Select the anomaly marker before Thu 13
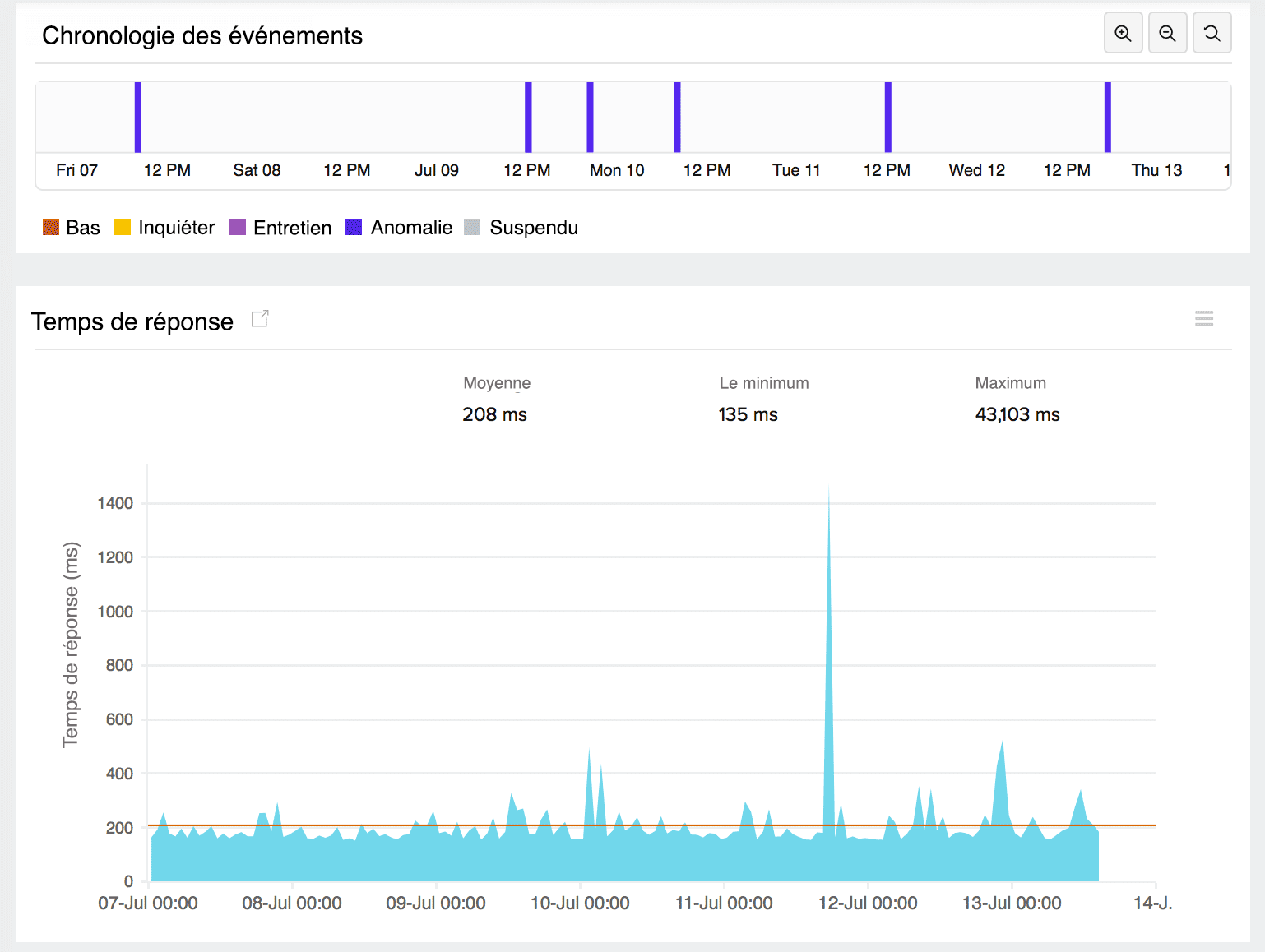The image size is (1265, 952). pos(1108,117)
